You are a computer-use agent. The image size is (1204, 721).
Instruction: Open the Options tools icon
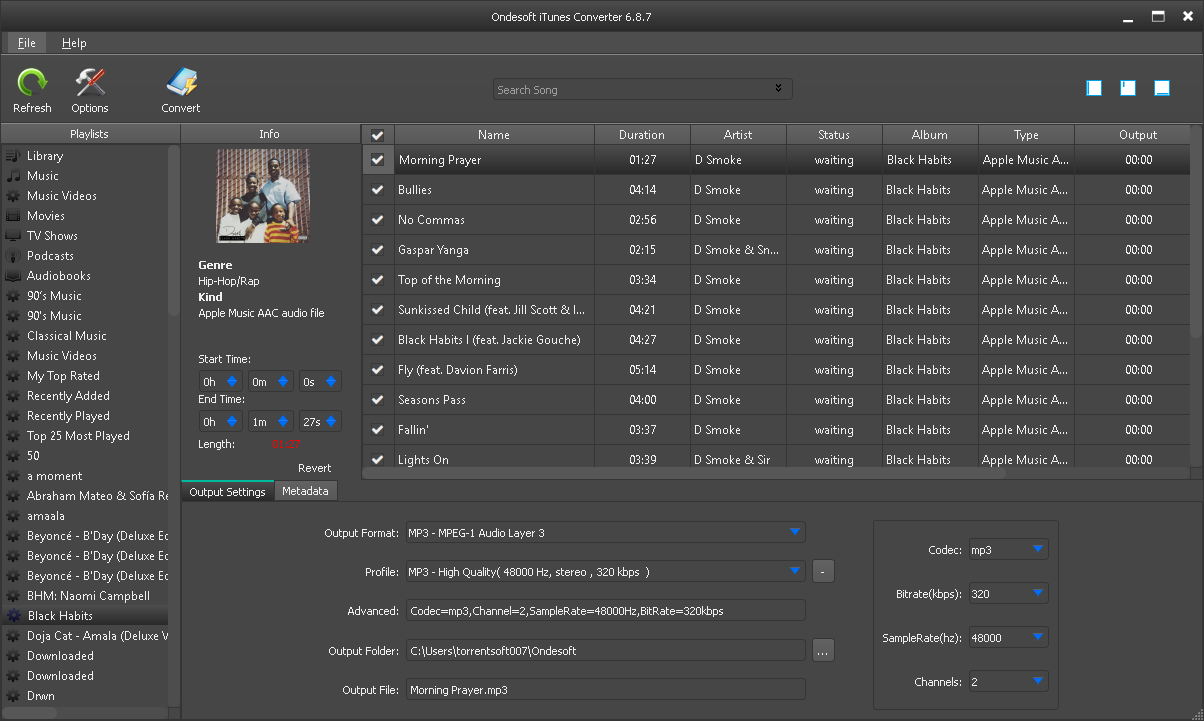click(90, 83)
